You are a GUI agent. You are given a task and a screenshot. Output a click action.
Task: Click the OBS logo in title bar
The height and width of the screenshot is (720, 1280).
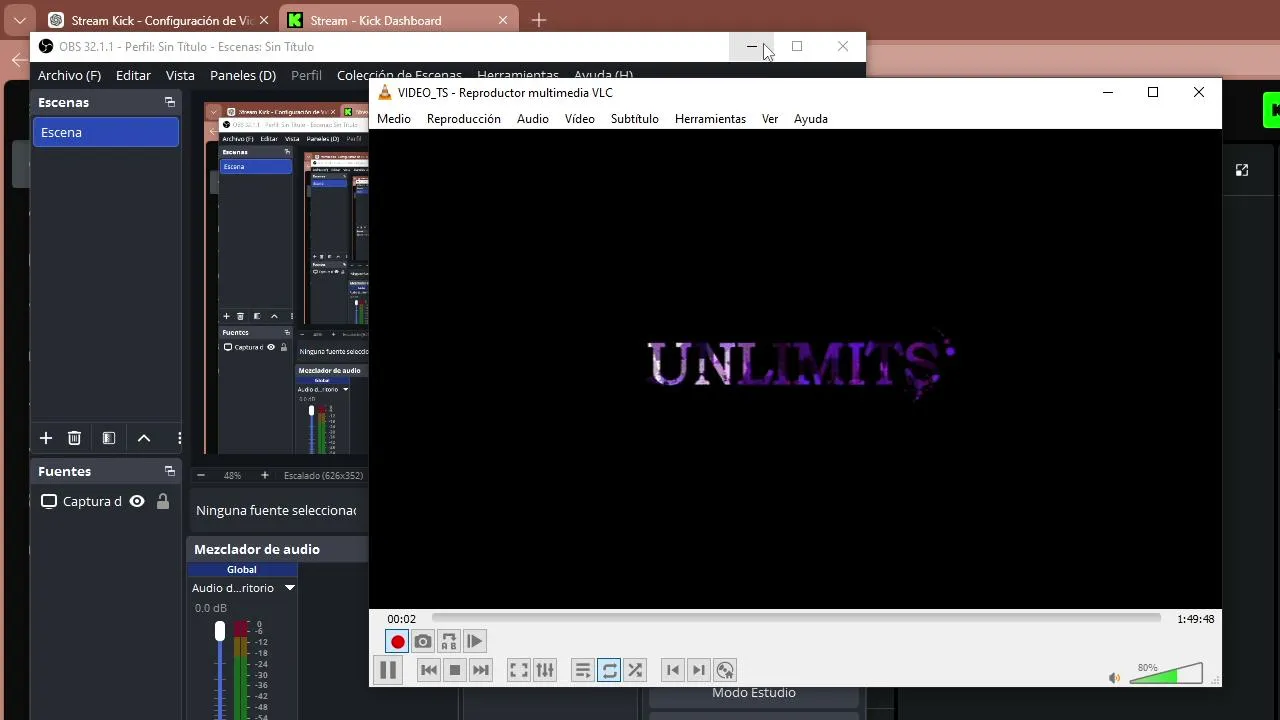[x=46, y=46]
